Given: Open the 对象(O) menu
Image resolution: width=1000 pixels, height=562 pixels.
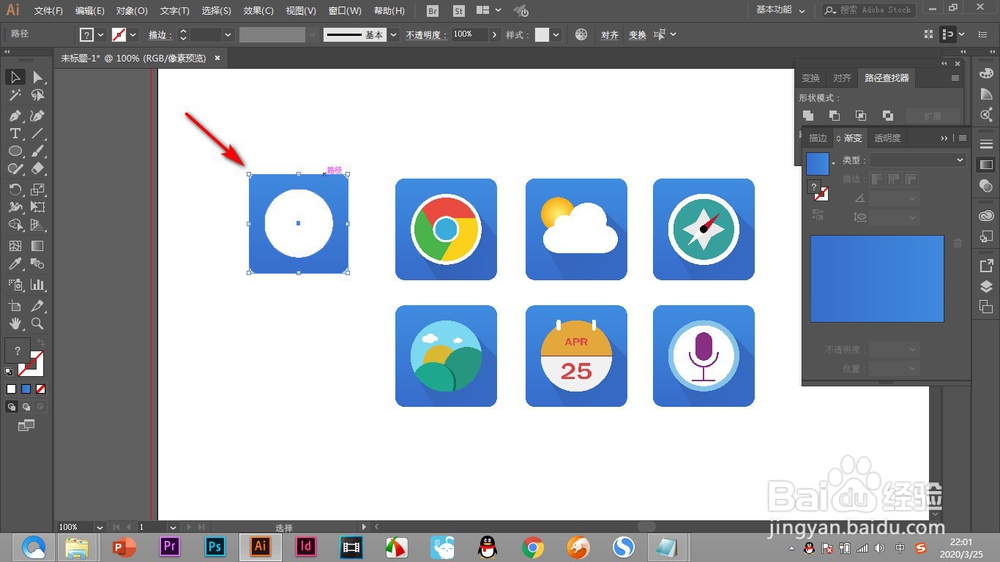Looking at the screenshot, I should [x=132, y=11].
